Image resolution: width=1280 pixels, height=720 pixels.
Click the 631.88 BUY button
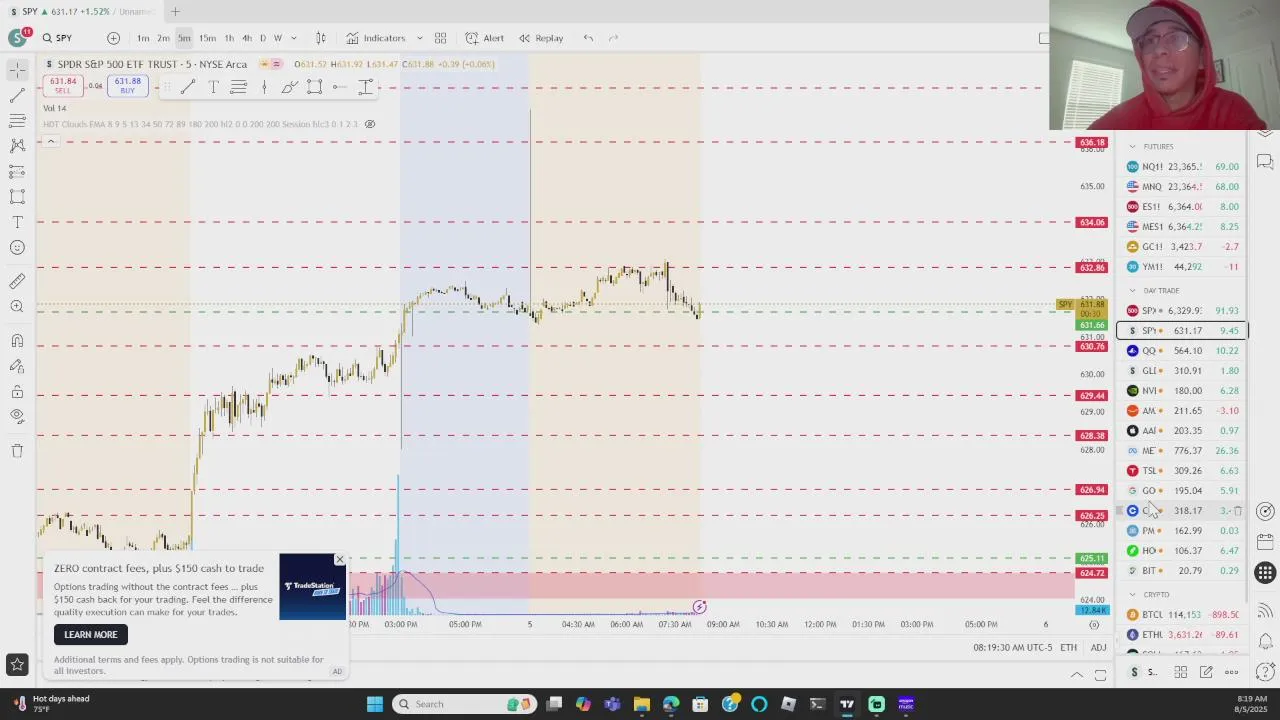(127, 86)
